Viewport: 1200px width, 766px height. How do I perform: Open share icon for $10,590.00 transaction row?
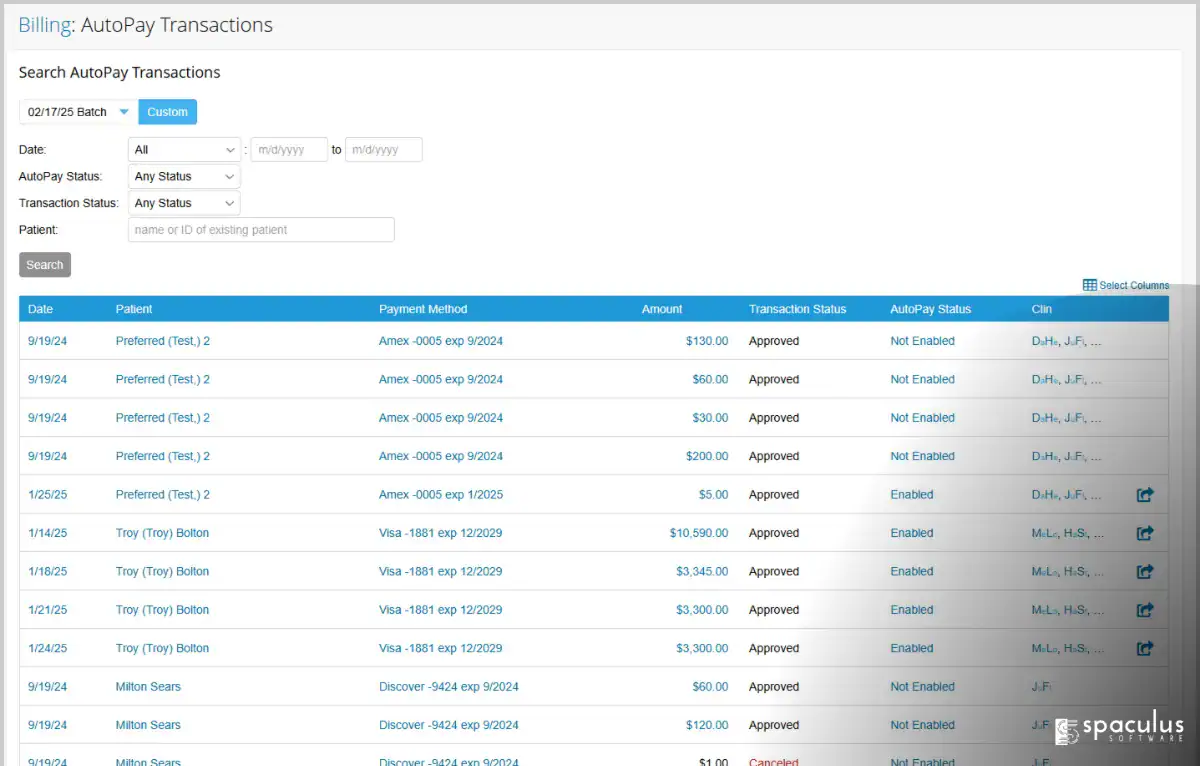(1145, 533)
